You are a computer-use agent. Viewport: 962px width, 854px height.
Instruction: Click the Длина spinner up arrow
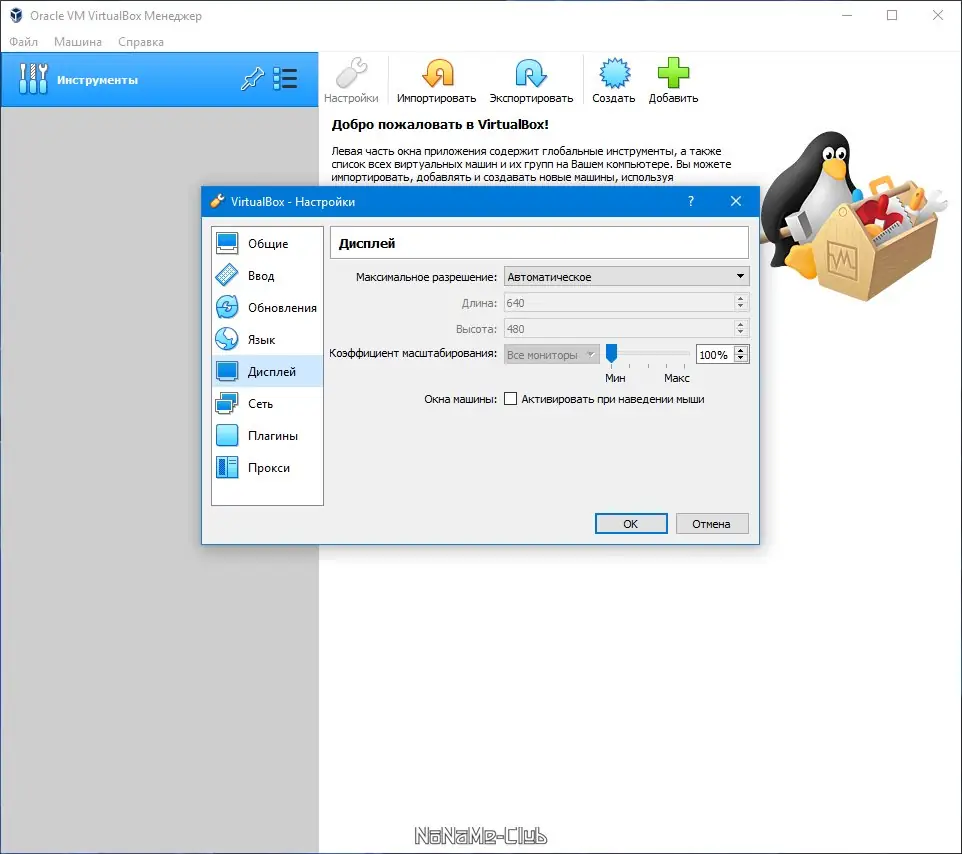(x=741, y=298)
